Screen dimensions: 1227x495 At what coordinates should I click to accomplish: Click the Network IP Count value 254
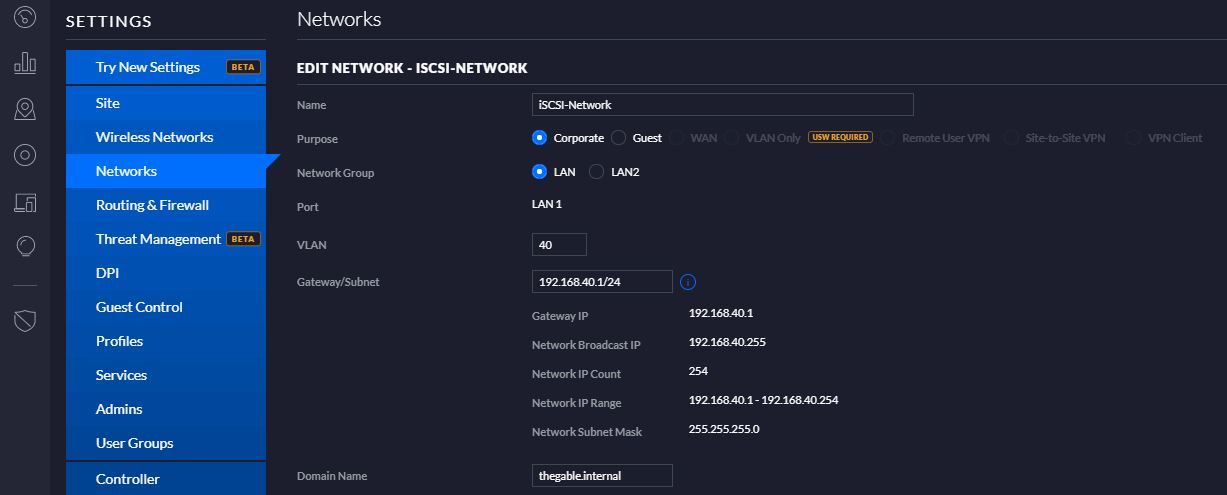click(x=698, y=371)
